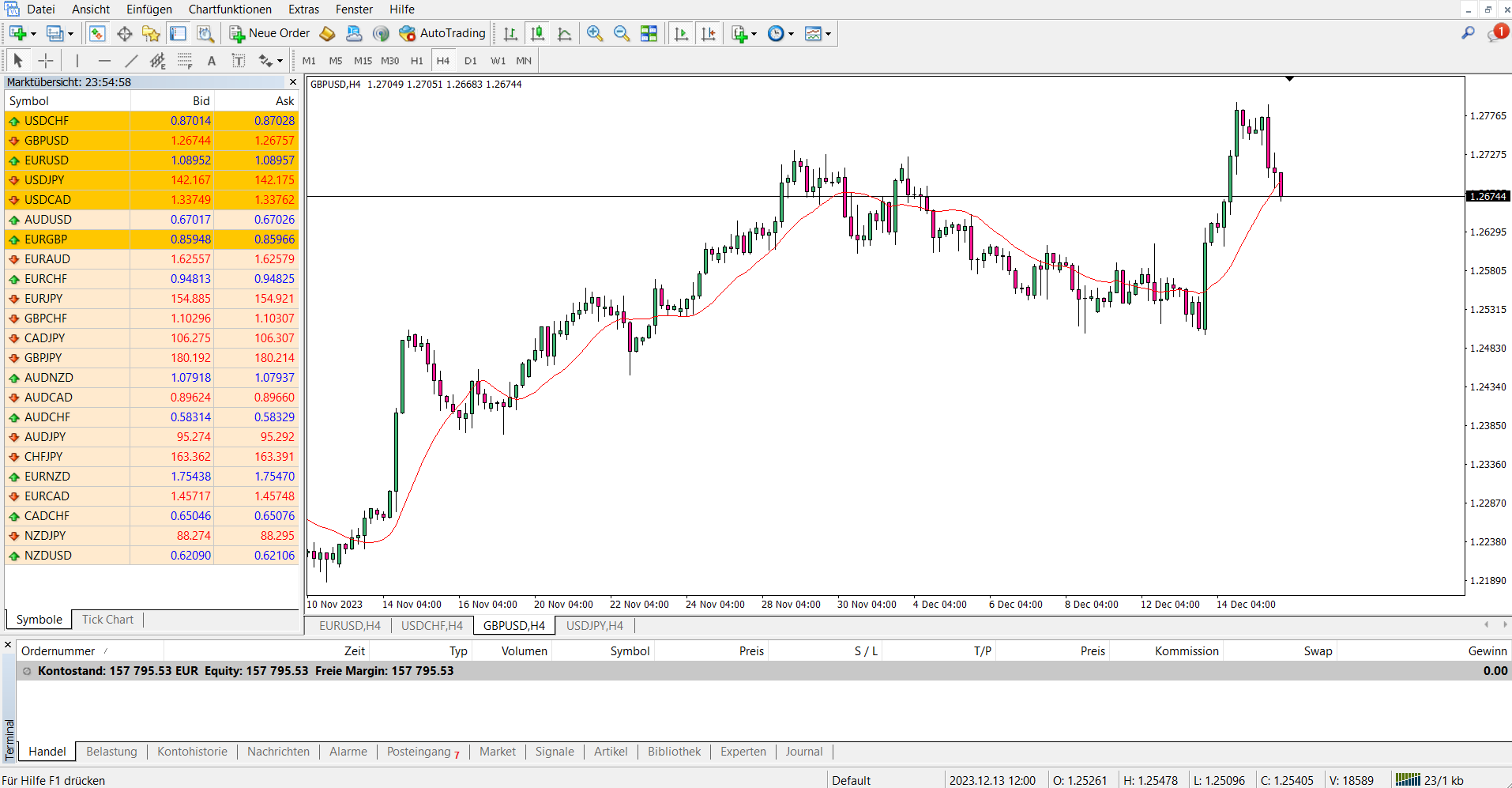Select the Crosshair tool
The width and height of the screenshot is (1512, 788).
coord(45,60)
